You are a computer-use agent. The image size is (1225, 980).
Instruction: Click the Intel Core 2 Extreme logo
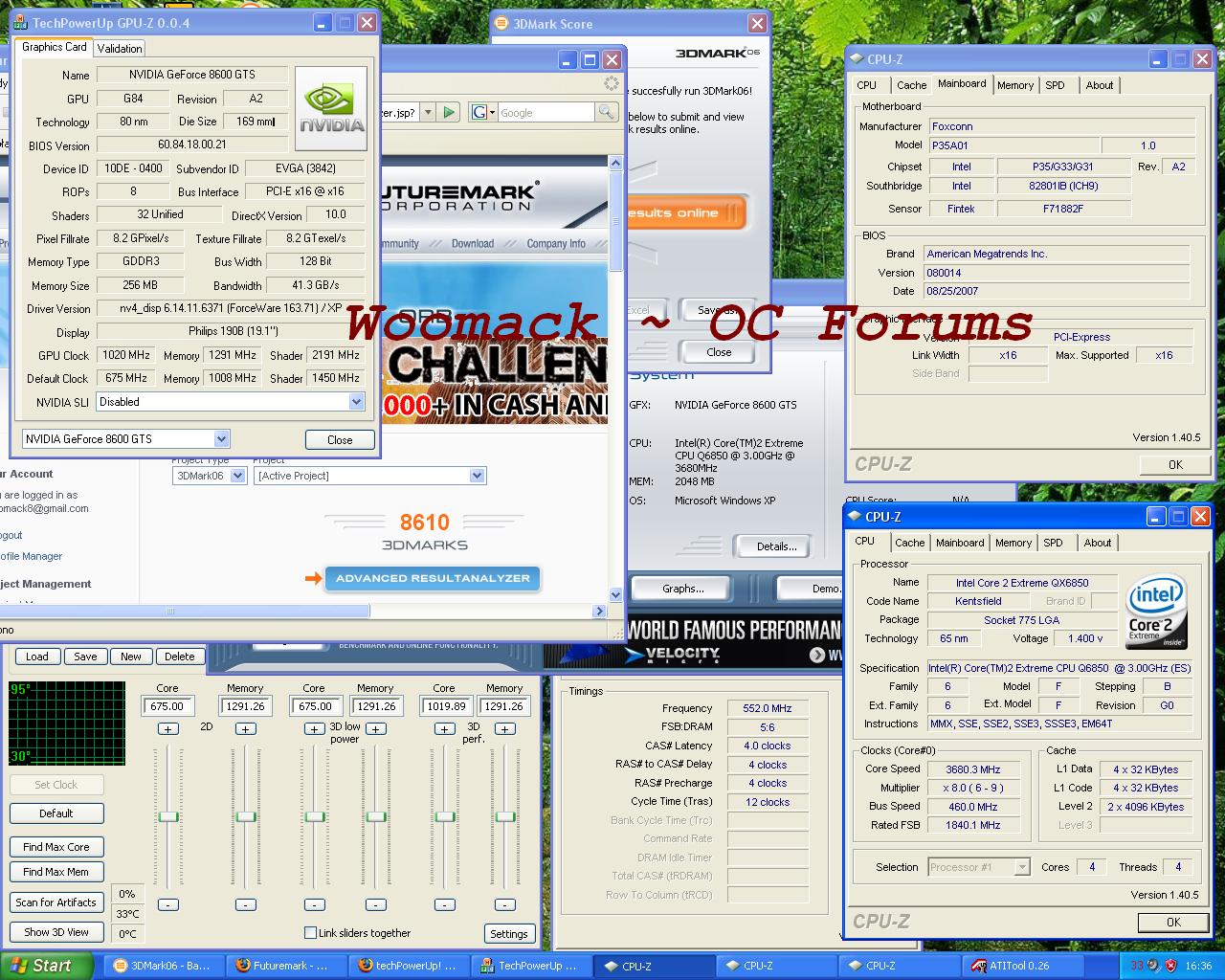coord(1157,611)
